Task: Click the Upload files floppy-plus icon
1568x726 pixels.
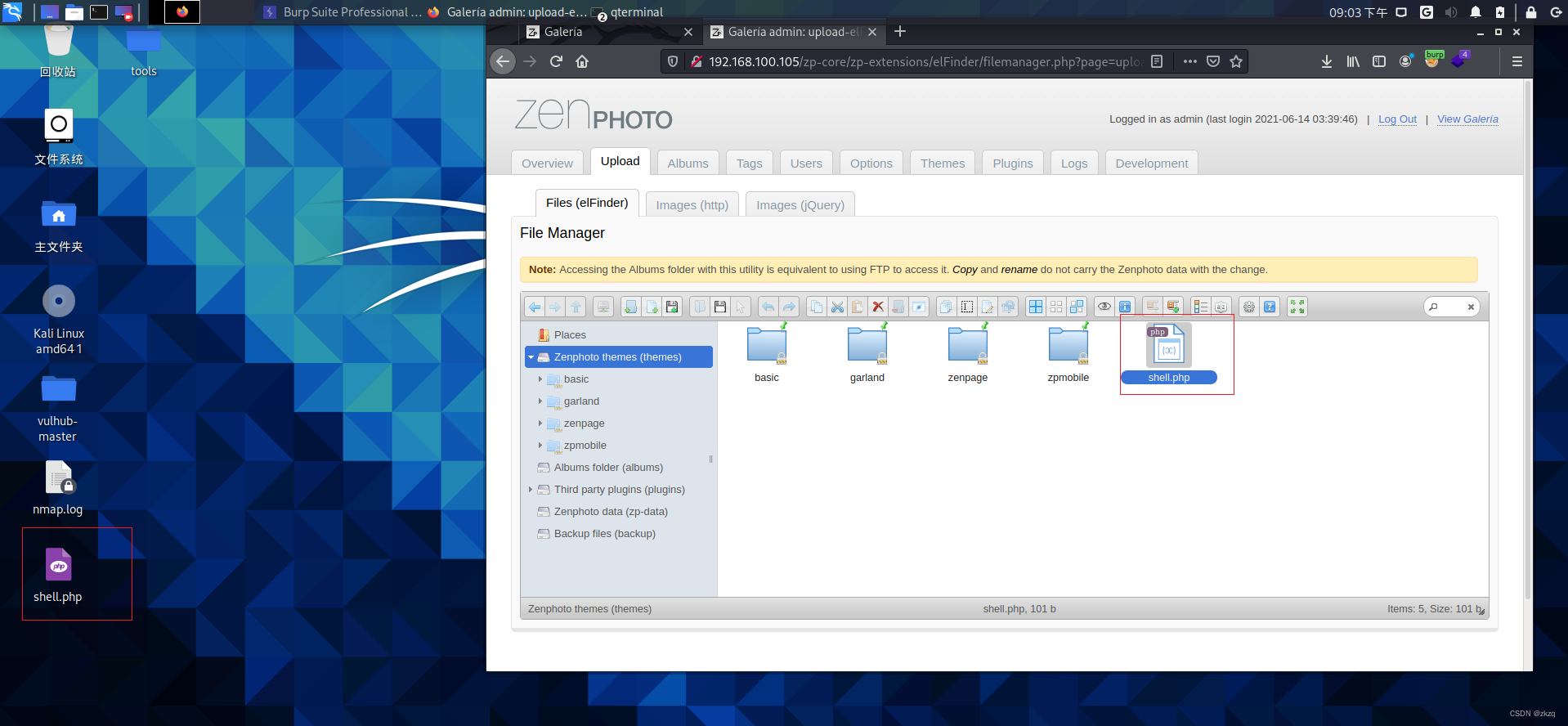Action: tap(672, 307)
